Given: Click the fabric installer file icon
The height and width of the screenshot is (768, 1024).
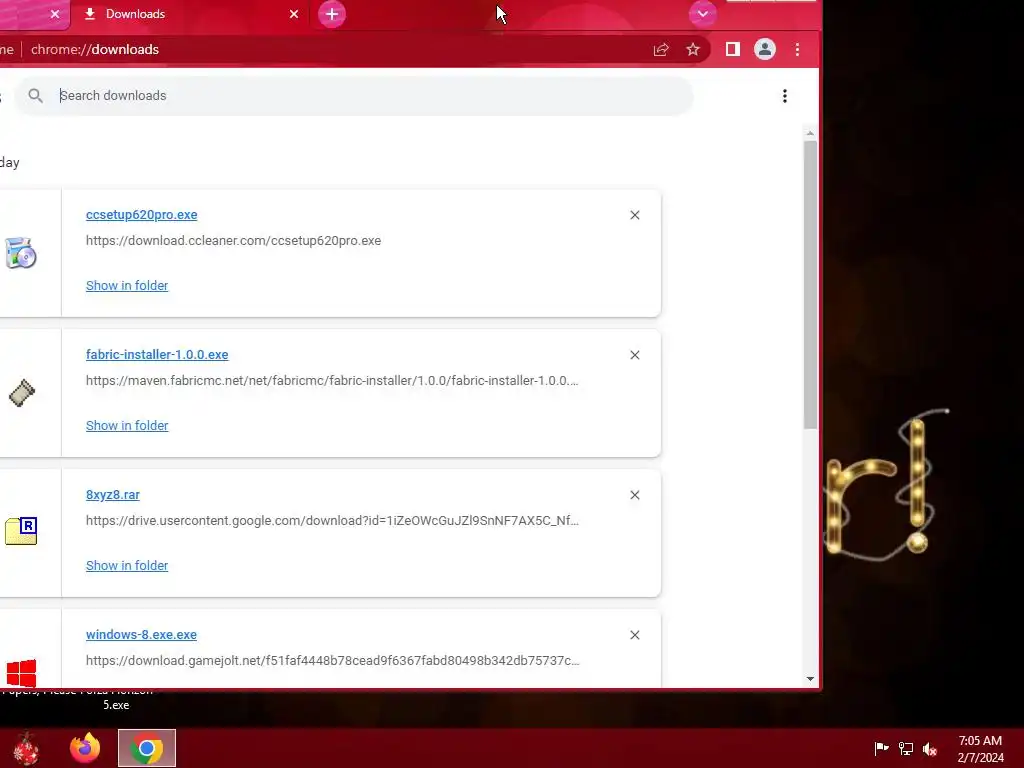Looking at the screenshot, I should pyautogui.click(x=22, y=393).
